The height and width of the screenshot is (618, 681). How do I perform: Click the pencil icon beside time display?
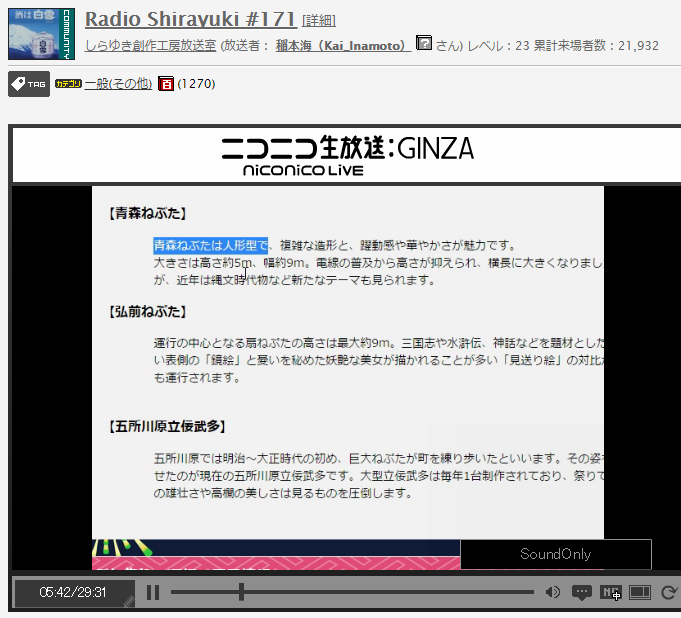coord(129,601)
